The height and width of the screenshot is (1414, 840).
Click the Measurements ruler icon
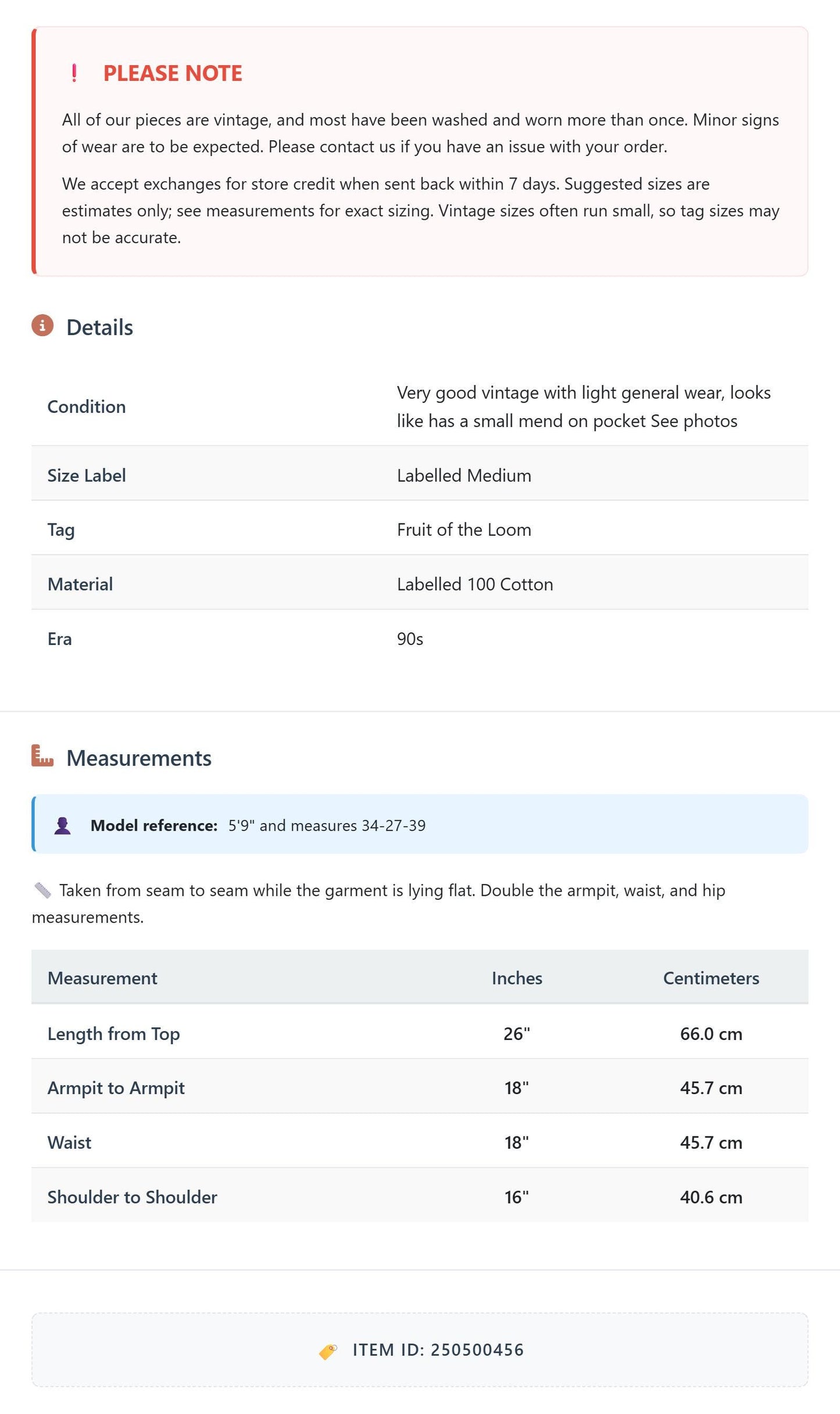coord(42,756)
